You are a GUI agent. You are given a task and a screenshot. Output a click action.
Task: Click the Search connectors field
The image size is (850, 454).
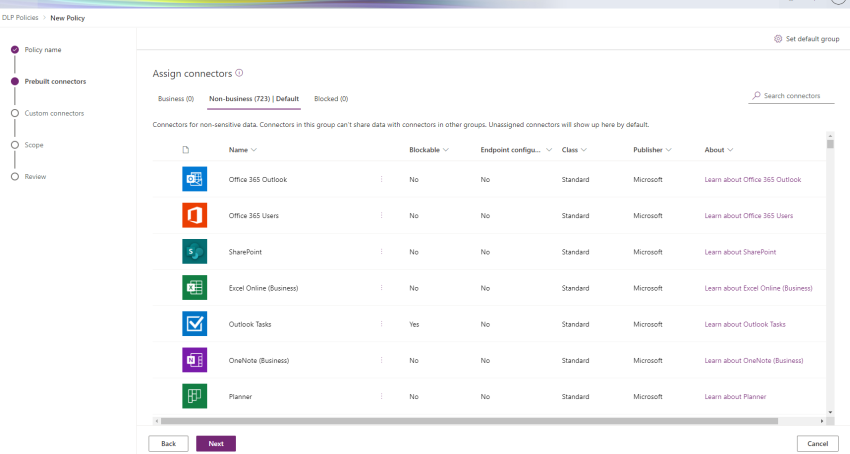(x=792, y=95)
